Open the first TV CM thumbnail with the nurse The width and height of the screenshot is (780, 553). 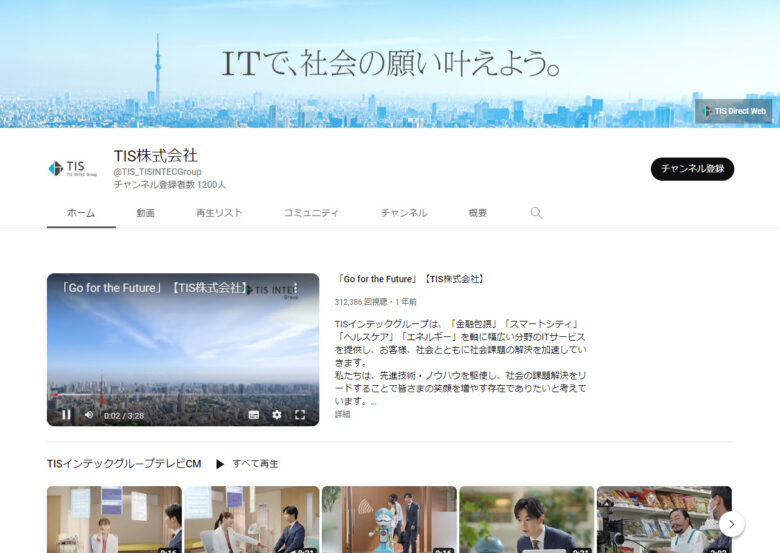coord(114,520)
